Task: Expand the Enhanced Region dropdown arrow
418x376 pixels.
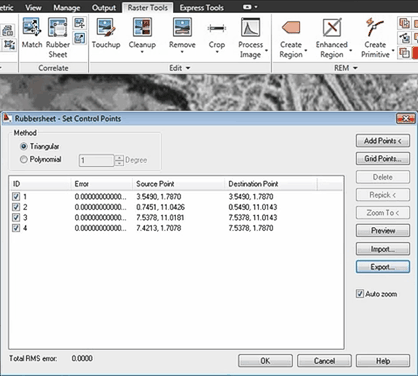Action: (x=351, y=51)
